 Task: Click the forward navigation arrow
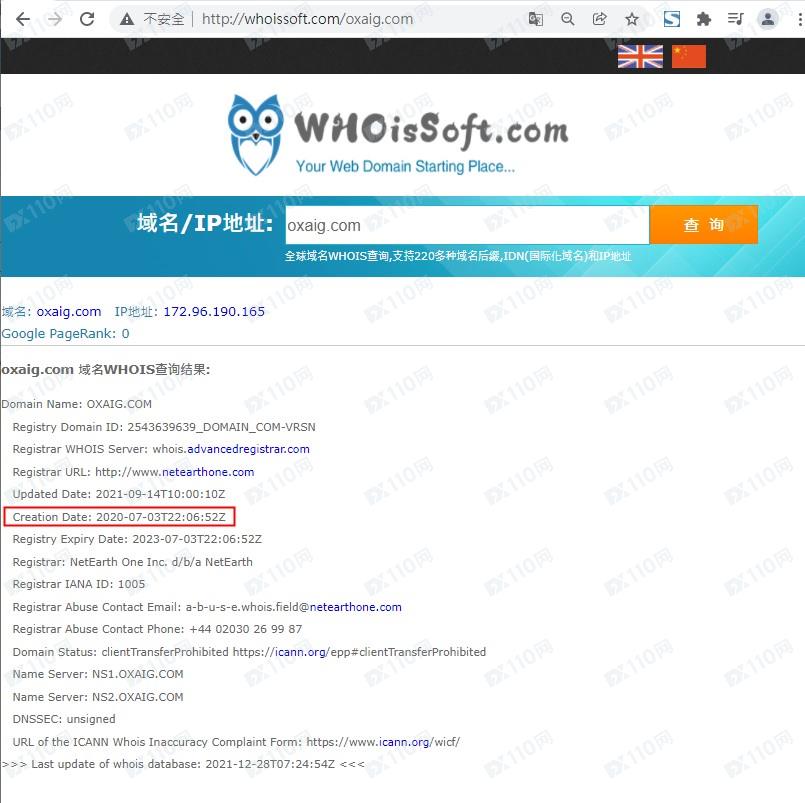click(55, 20)
